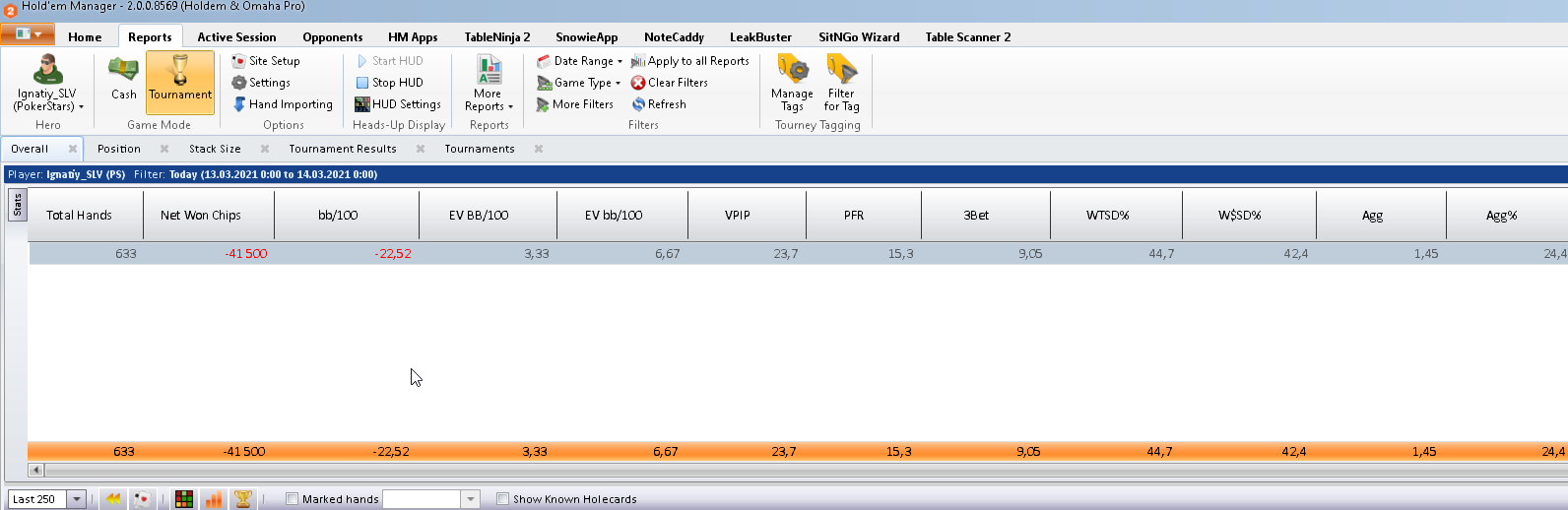Viewport: 1568px width, 510px height.
Task: Open the Marked hands combo box
Action: click(470, 499)
